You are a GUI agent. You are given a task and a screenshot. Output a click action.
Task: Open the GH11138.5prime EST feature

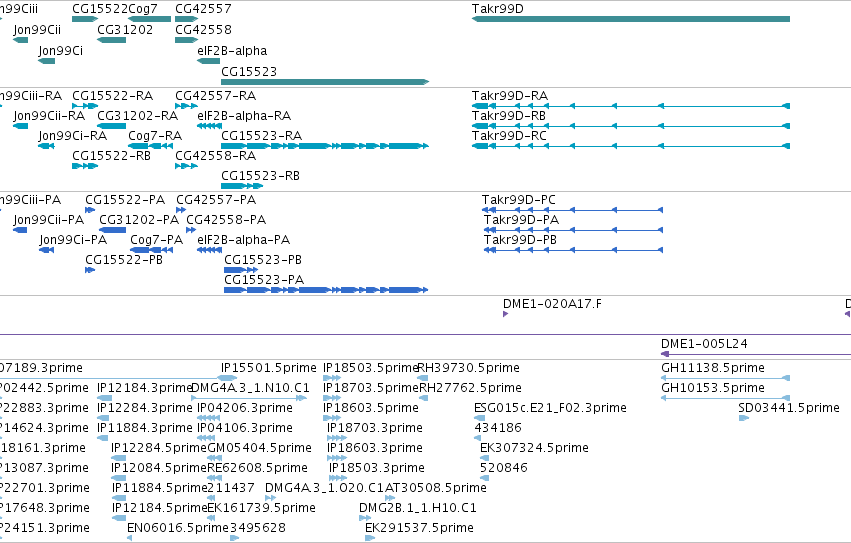point(726,378)
